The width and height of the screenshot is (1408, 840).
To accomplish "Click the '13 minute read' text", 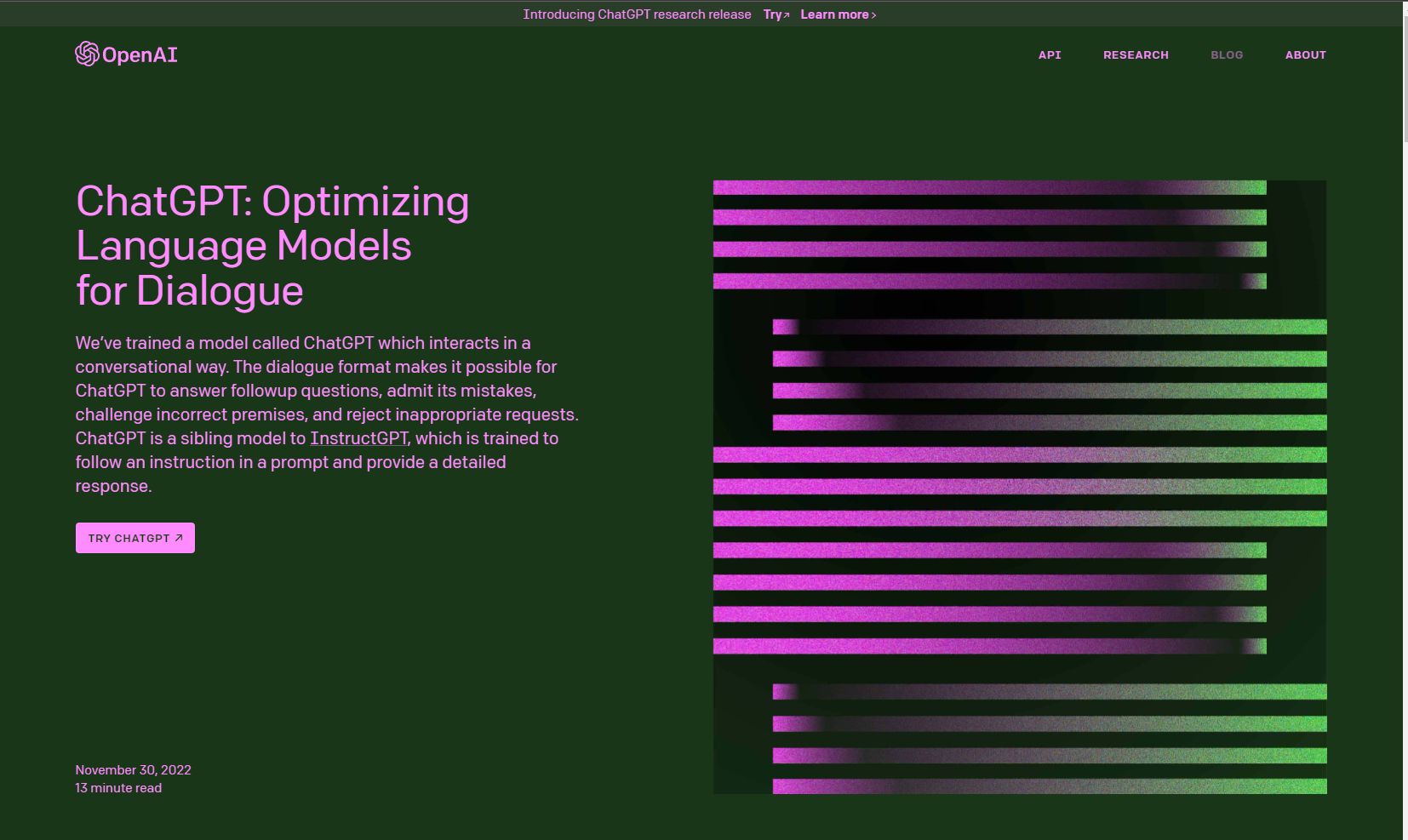I will point(118,788).
